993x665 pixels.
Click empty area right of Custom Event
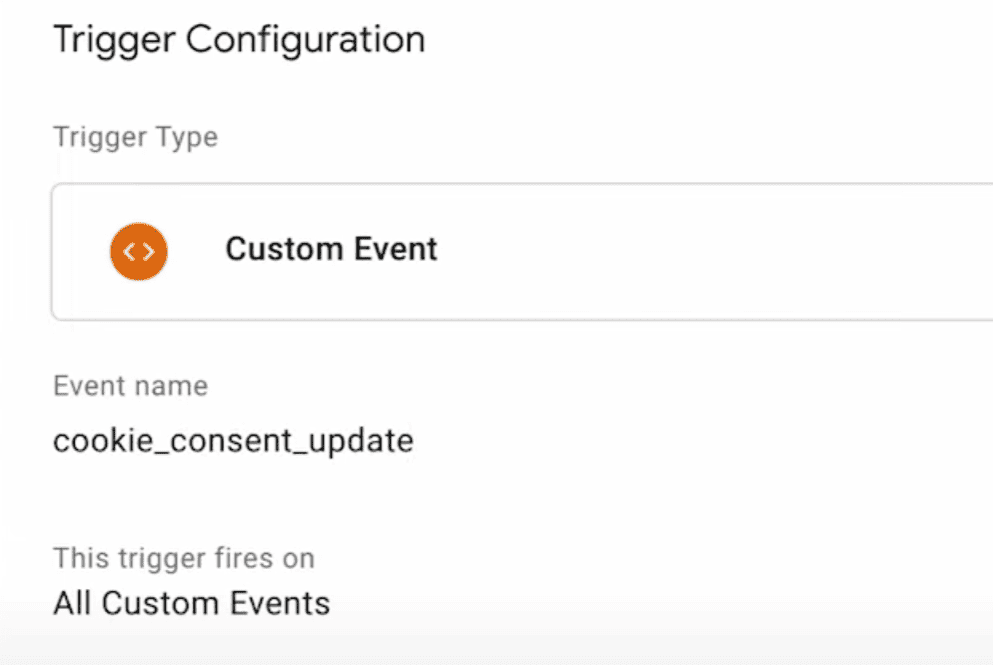coord(700,250)
